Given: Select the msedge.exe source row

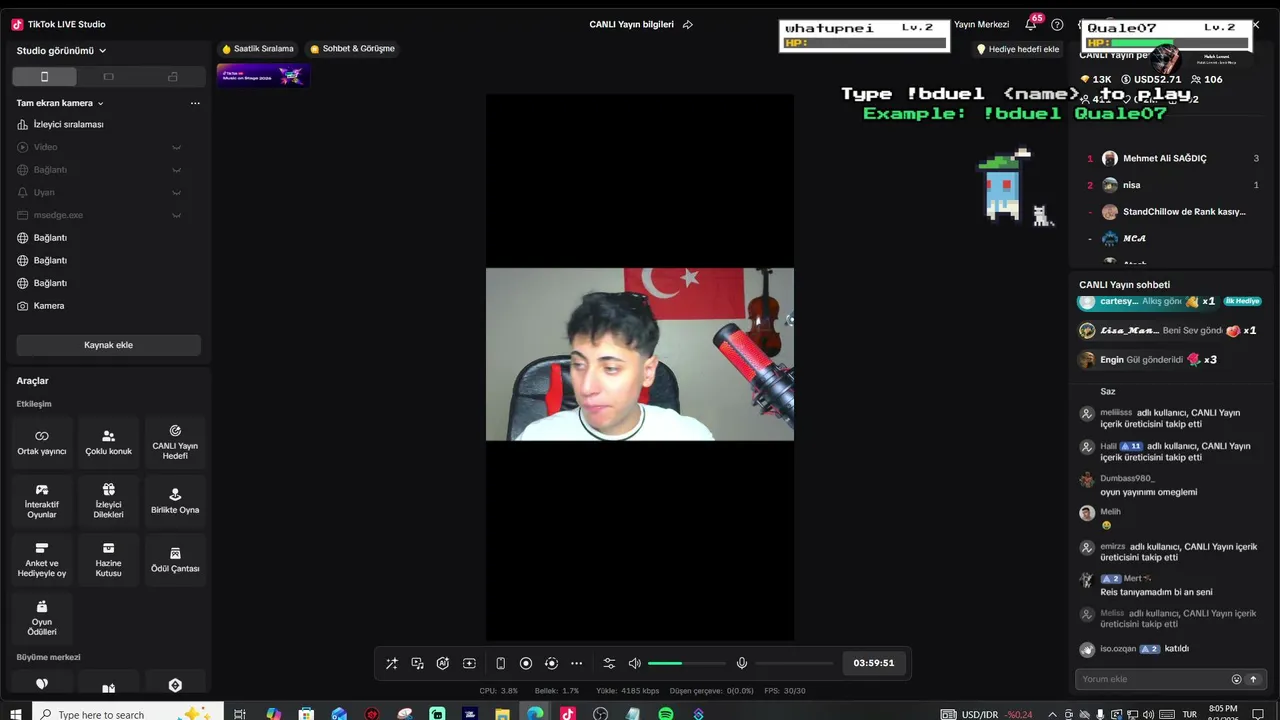Looking at the screenshot, I should [x=108, y=215].
